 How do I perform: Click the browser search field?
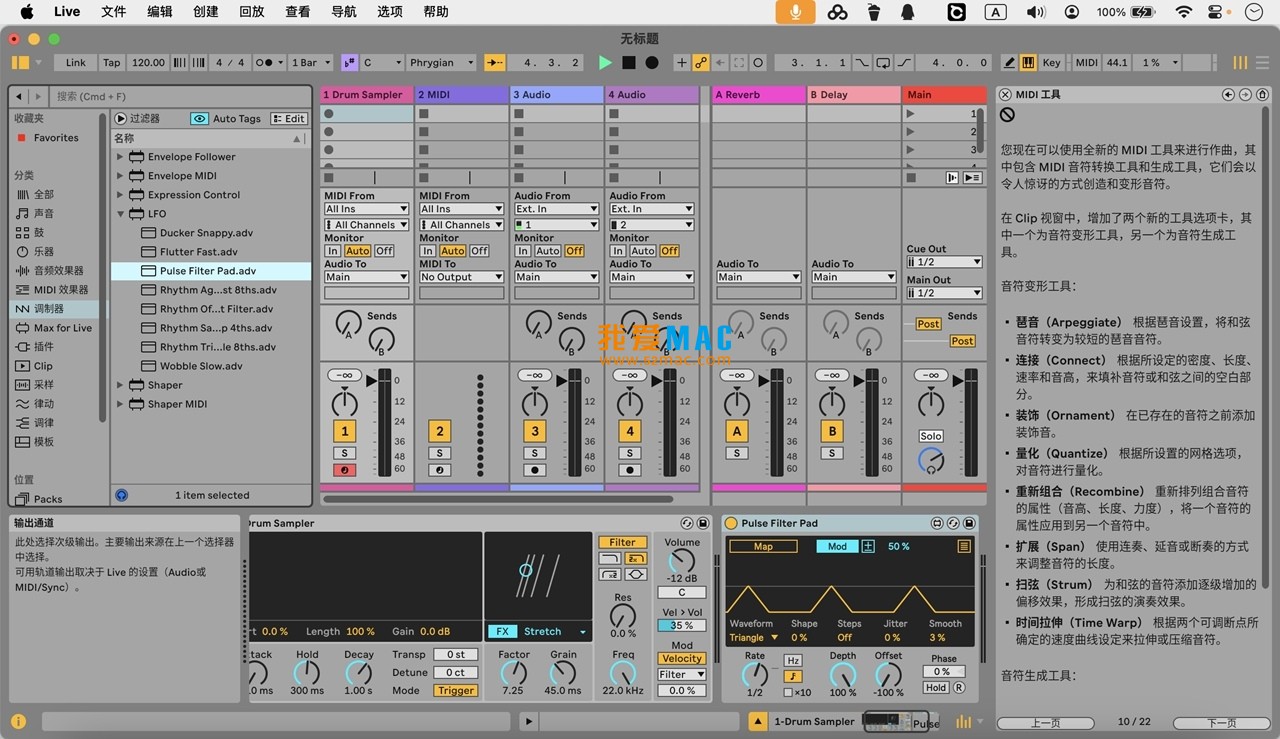tap(180, 96)
